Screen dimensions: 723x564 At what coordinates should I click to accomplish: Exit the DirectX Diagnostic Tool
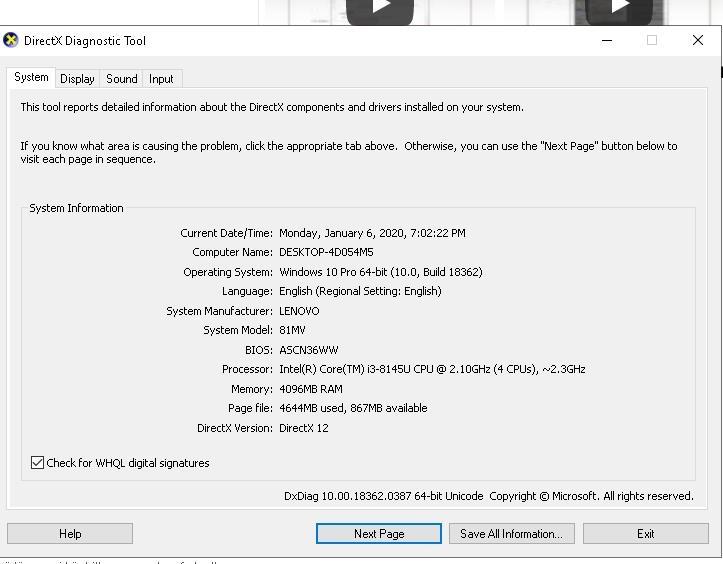point(646,534)
